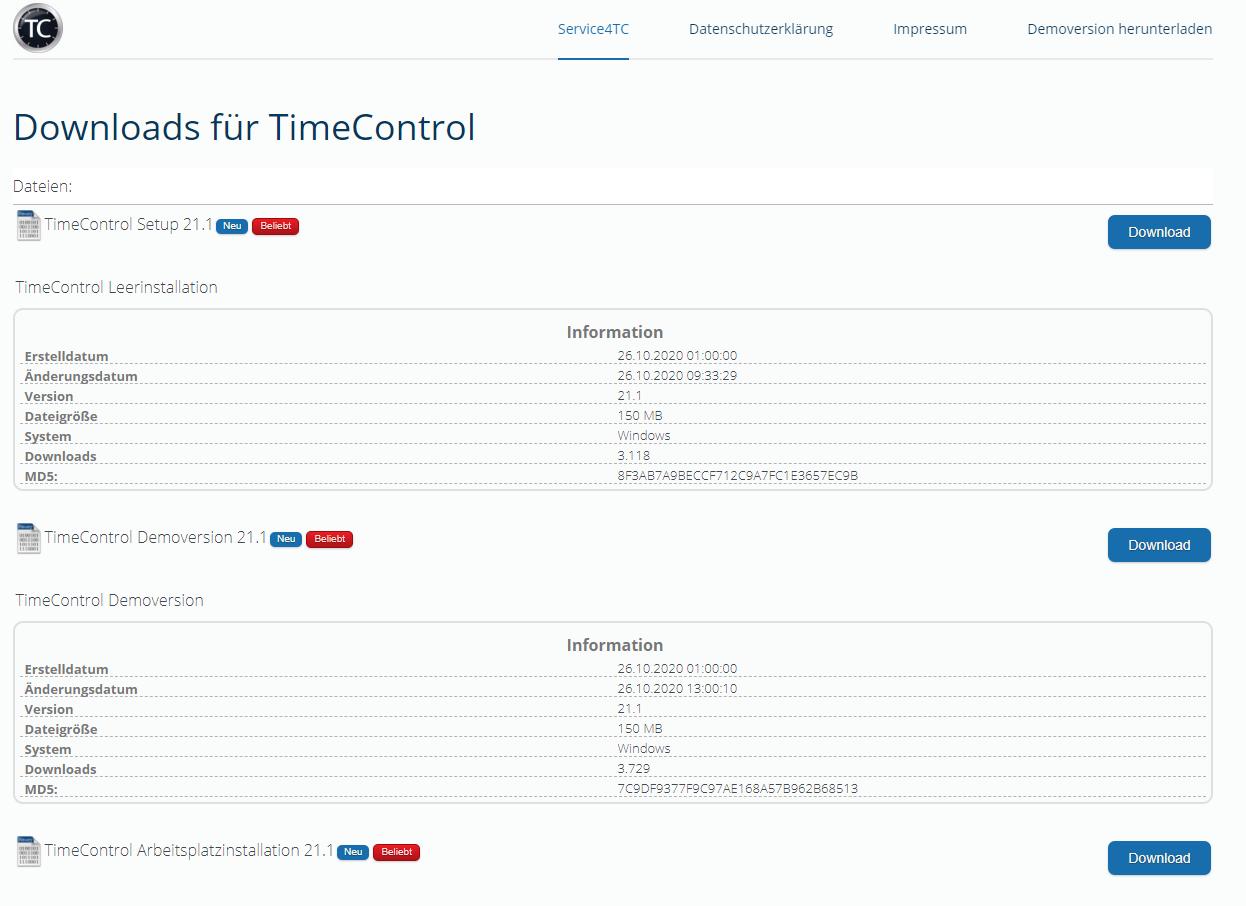Open the TimeControl Setup 21.1 title link
Screen dimensions: 1246x906
click(x=128, y=225)
